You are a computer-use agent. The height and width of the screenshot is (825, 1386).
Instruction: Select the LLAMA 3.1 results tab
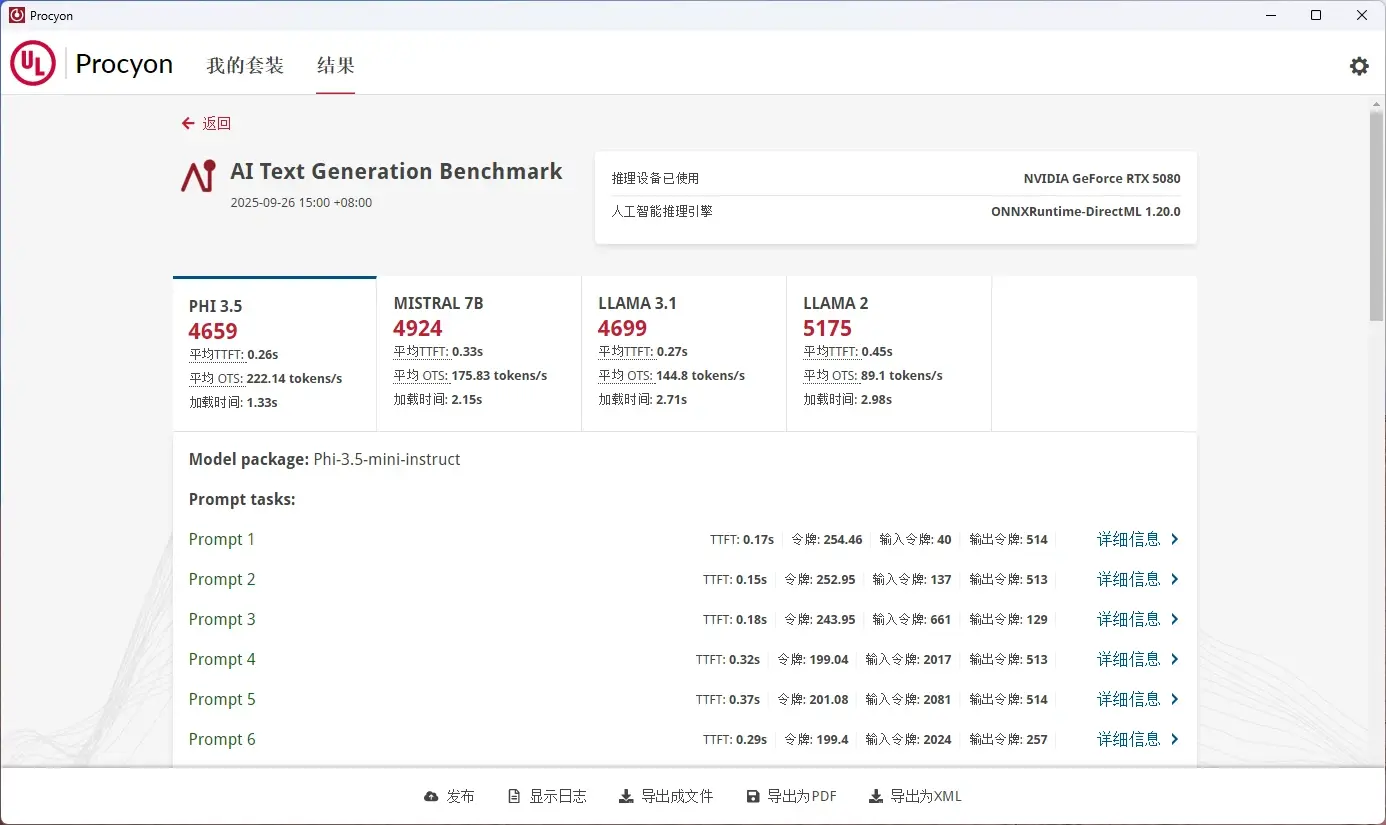click(684, 354)
